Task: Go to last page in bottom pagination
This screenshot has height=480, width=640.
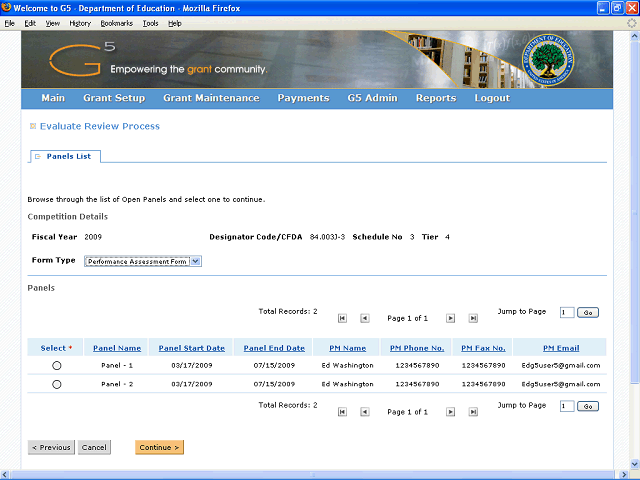Action: tap(472, 411)
